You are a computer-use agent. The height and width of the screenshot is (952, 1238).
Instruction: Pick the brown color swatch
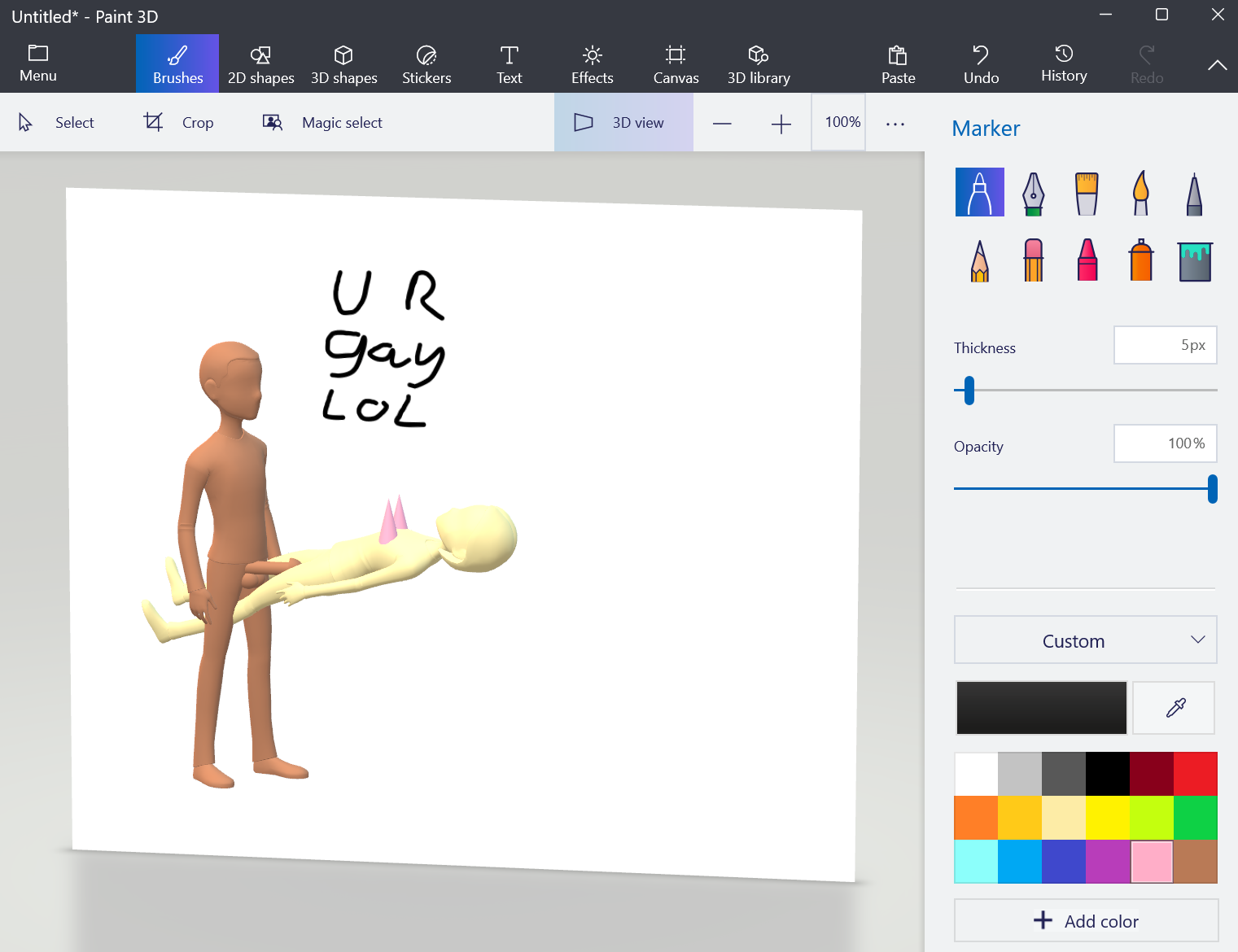(x=1196, y=862)
